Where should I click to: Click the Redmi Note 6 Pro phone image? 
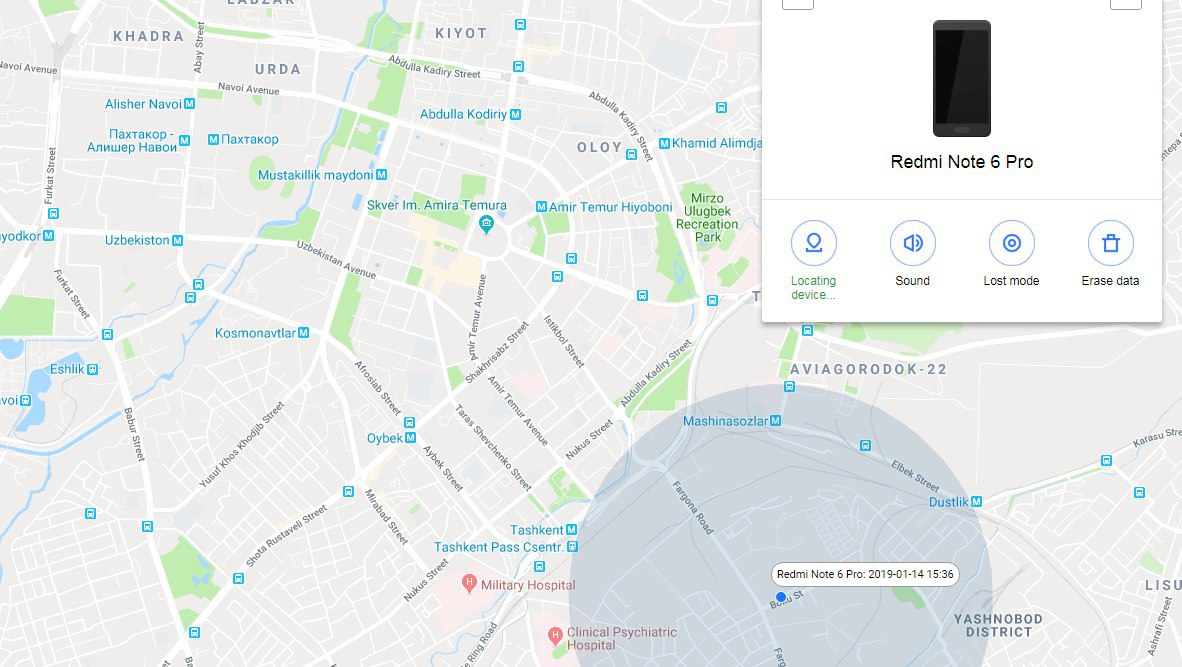(x=962, y=78)
